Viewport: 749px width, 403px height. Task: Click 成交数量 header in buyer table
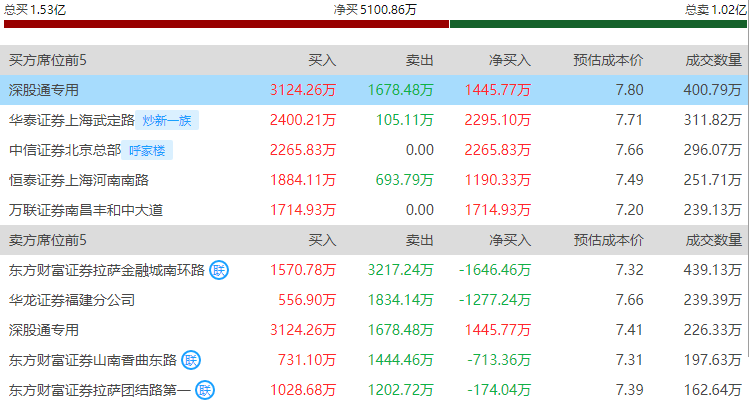714,60
